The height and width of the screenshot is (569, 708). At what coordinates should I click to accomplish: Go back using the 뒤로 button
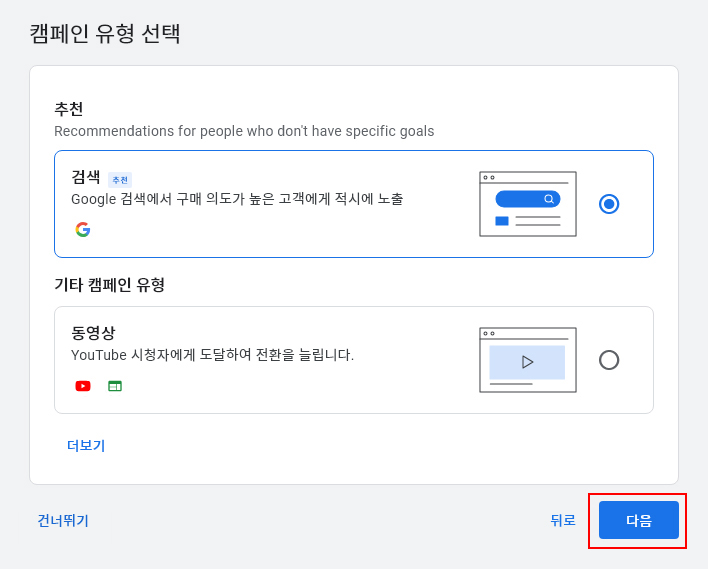(x=563, y=520)
